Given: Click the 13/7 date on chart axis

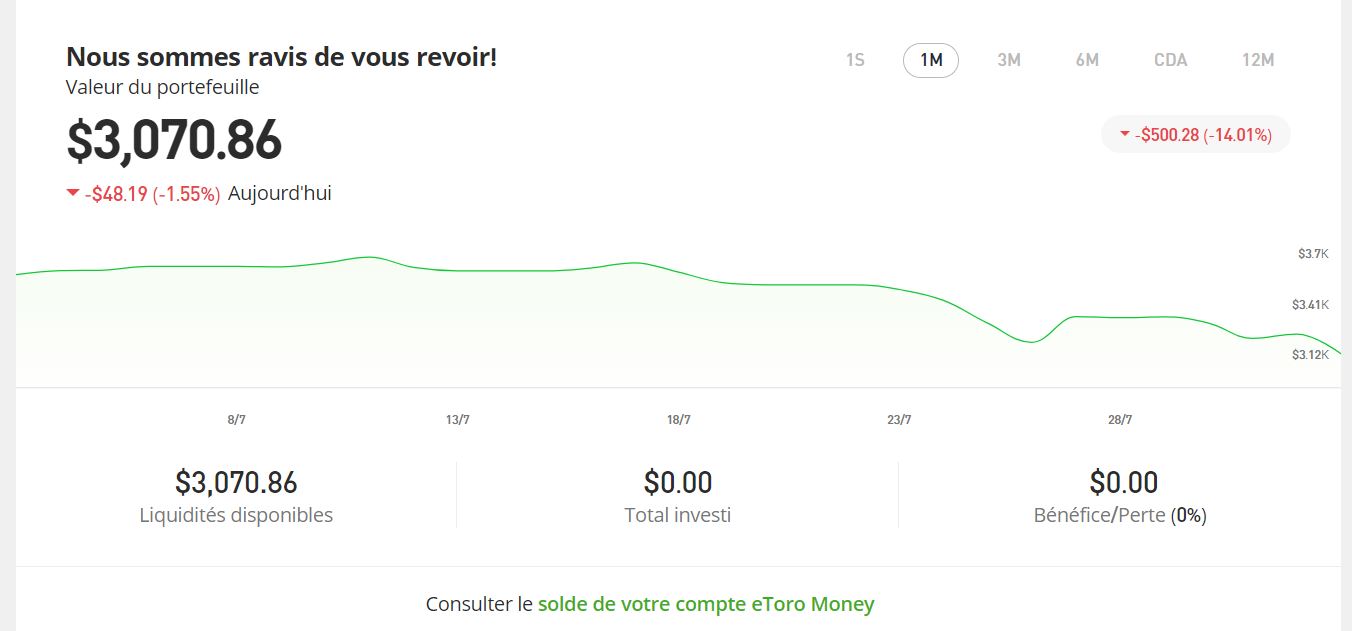Looking at the screenshot, I should point(458,420).
